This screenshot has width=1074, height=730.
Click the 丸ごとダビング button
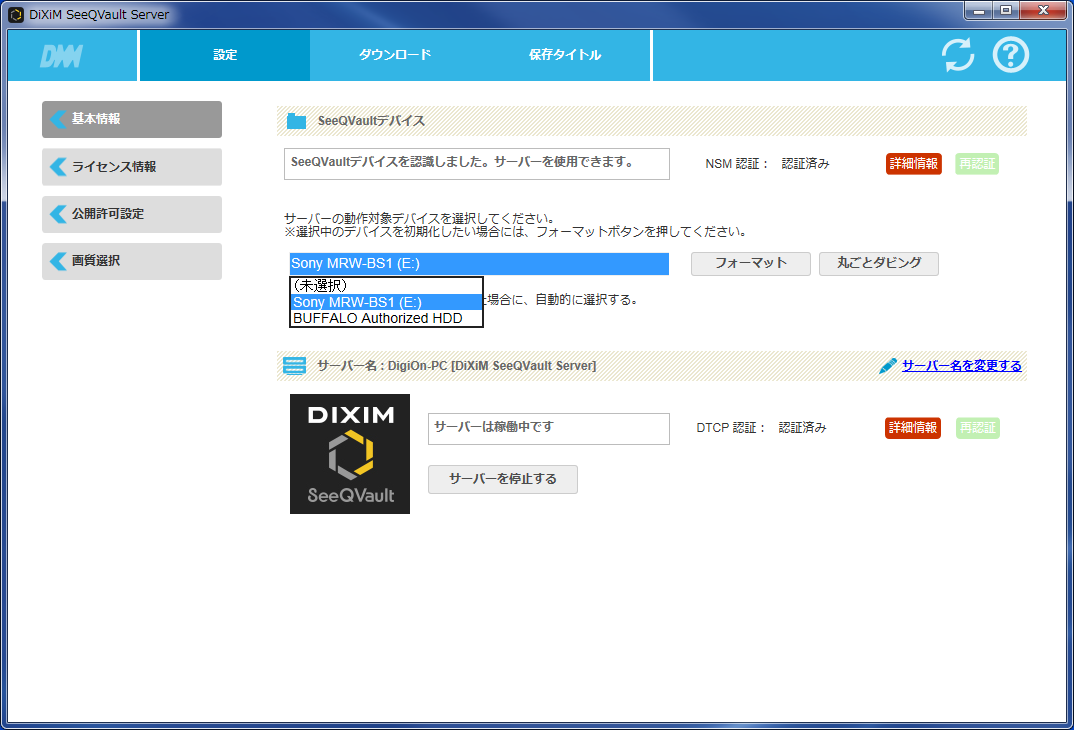[x=879, y=264]
